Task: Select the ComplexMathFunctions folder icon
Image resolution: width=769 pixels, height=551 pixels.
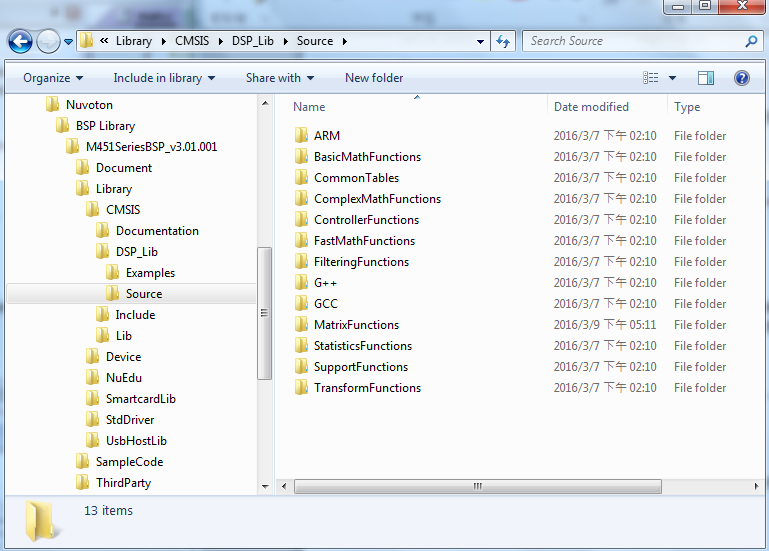Action: tap(301, 199)
